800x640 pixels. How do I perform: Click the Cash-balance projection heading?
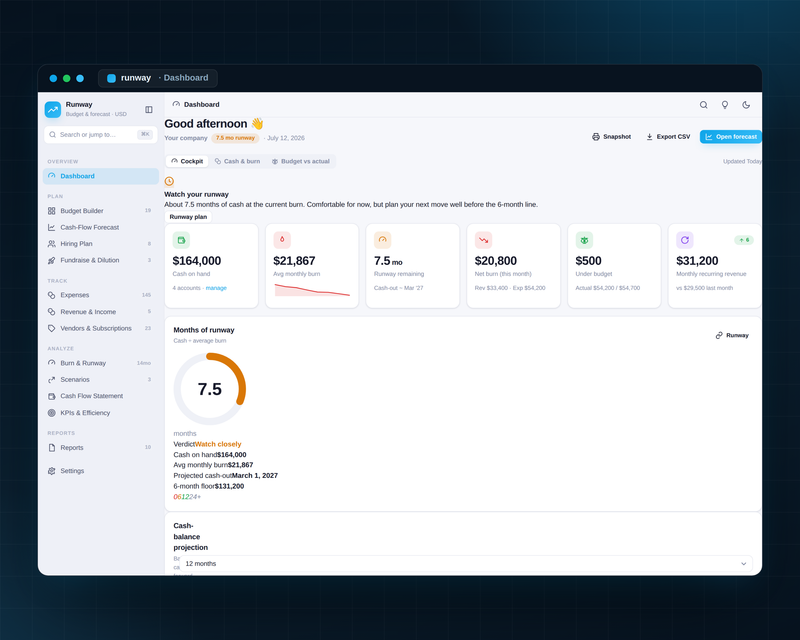point(190,536)
